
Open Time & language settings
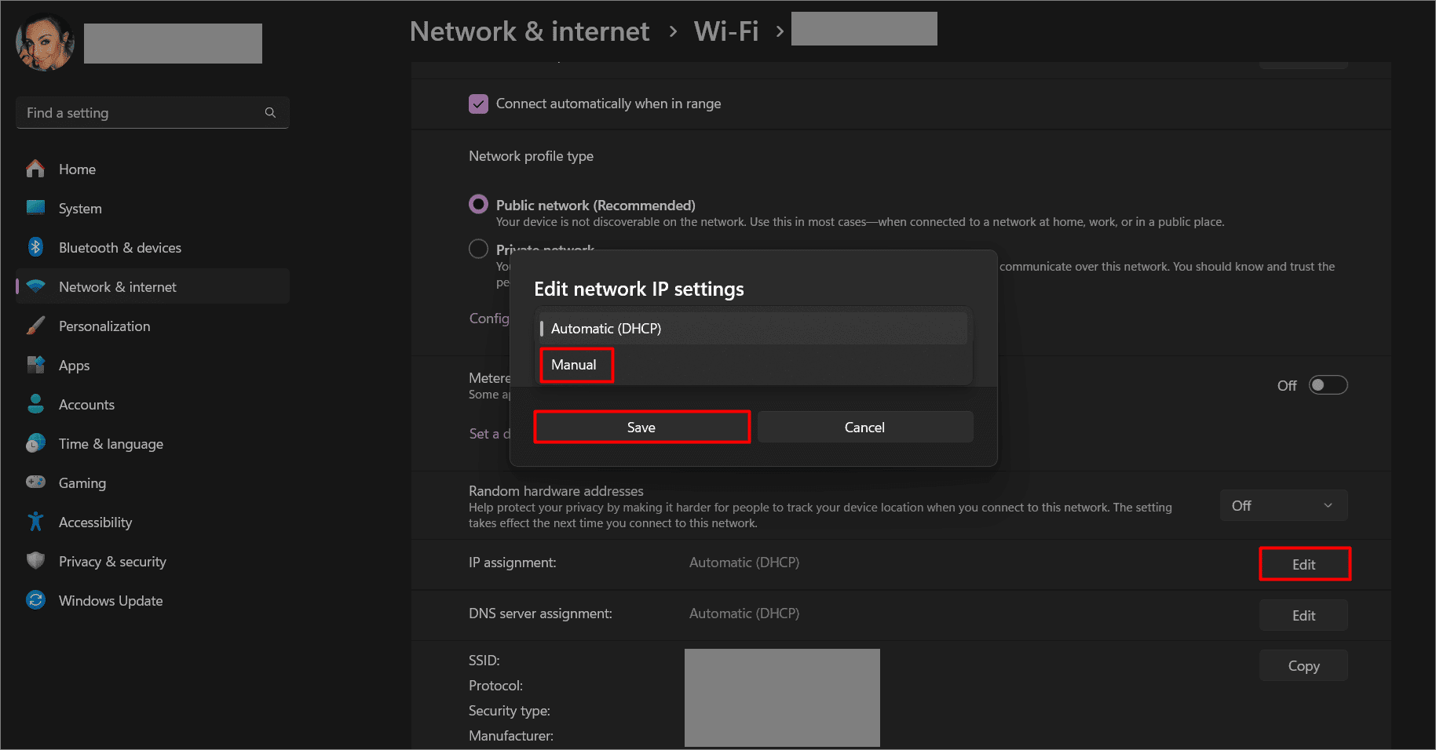click(x=110, y=443)
